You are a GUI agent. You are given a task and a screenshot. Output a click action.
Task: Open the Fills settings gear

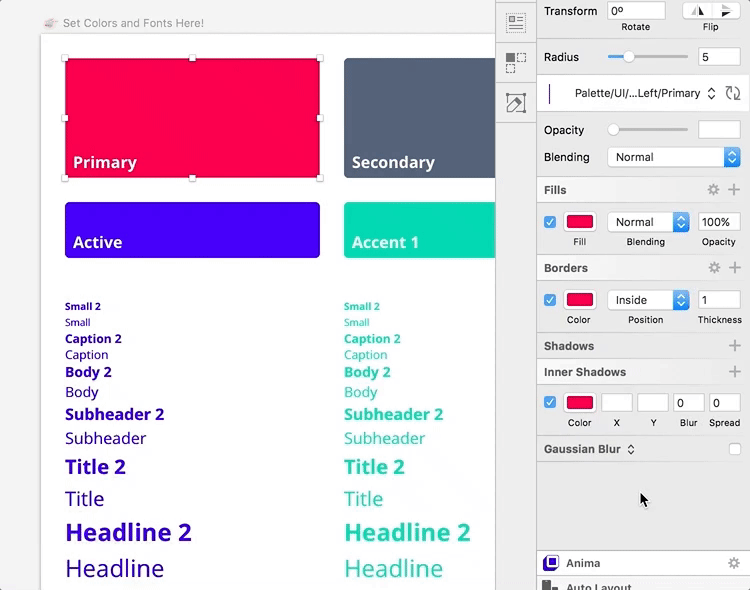(713, 190)
